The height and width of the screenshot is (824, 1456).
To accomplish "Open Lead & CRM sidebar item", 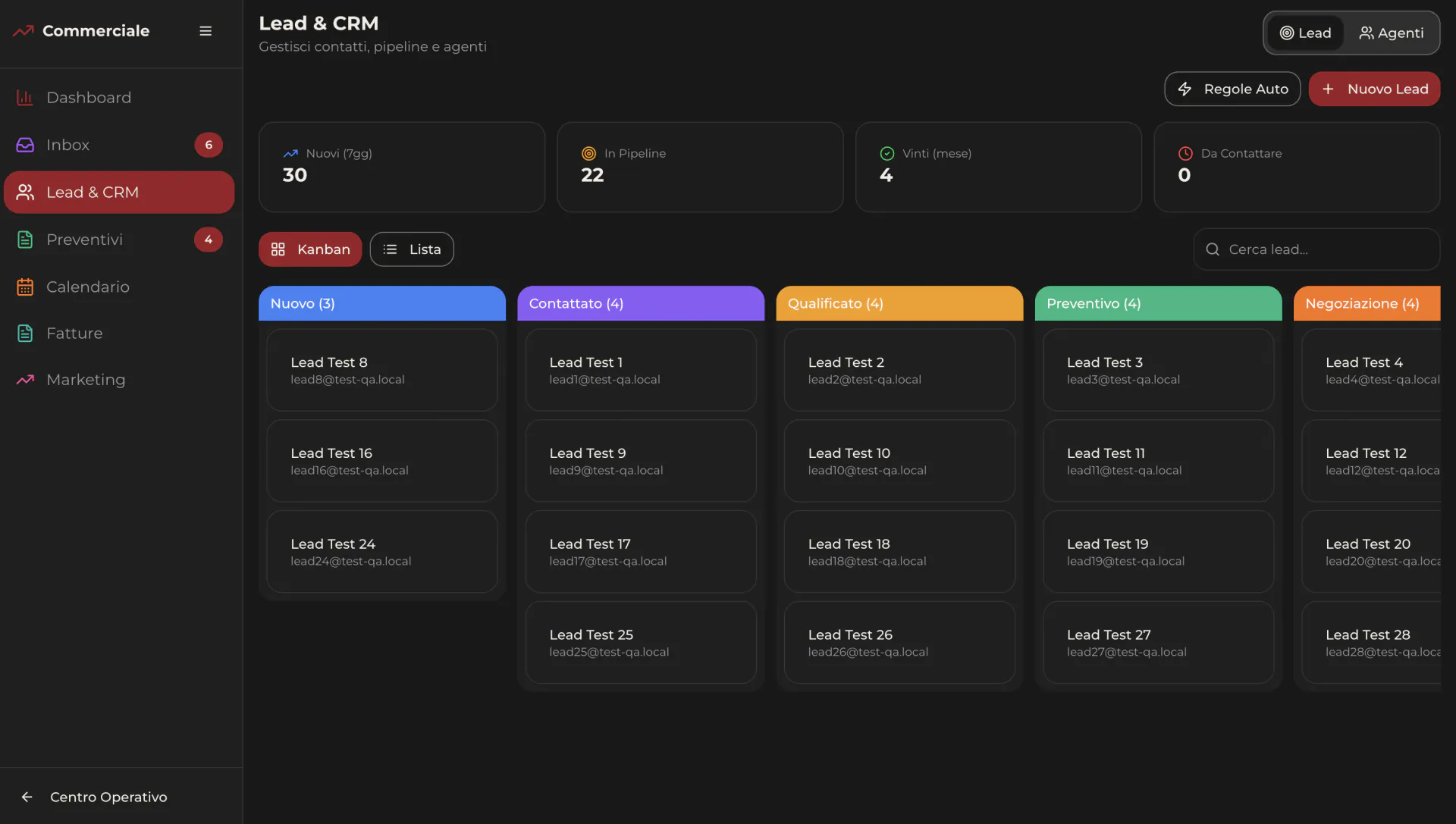I will tap(119, 193).
